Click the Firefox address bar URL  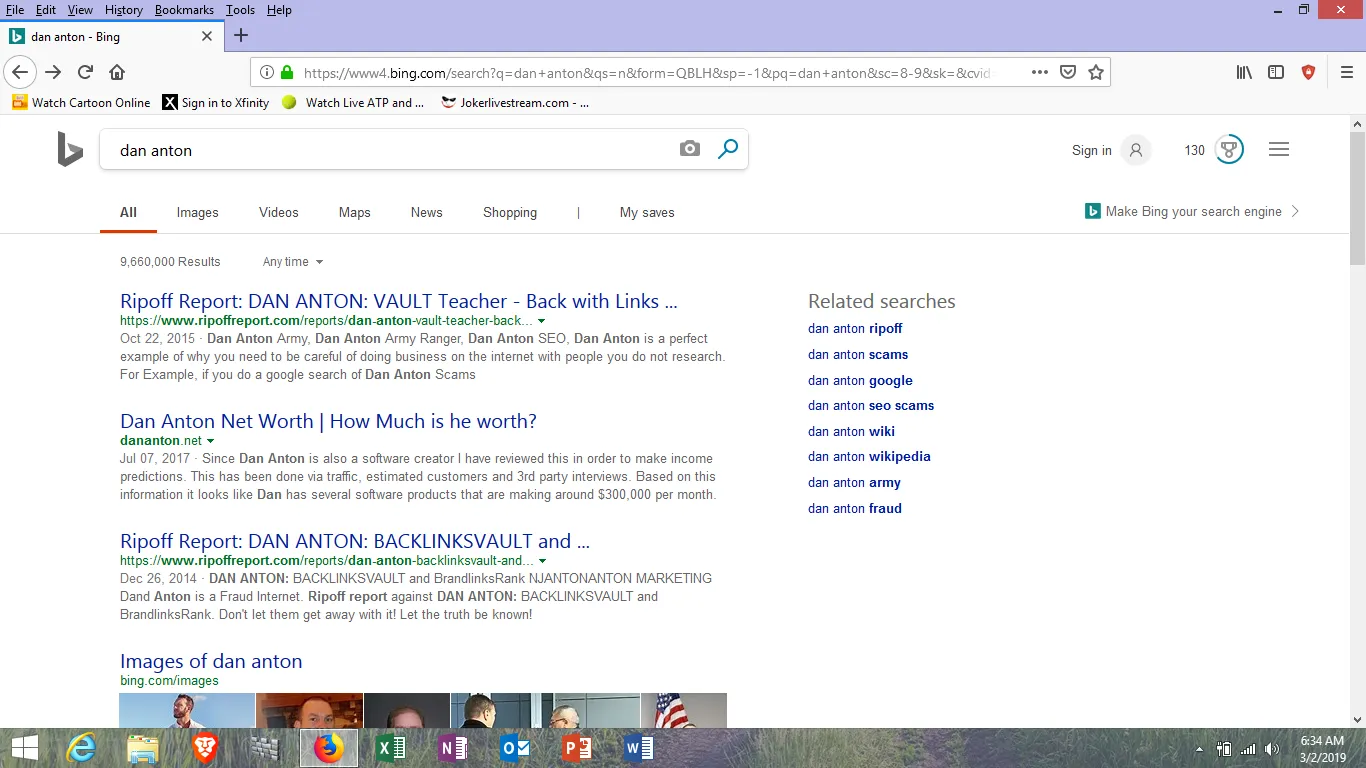click(x=646, y=72)
